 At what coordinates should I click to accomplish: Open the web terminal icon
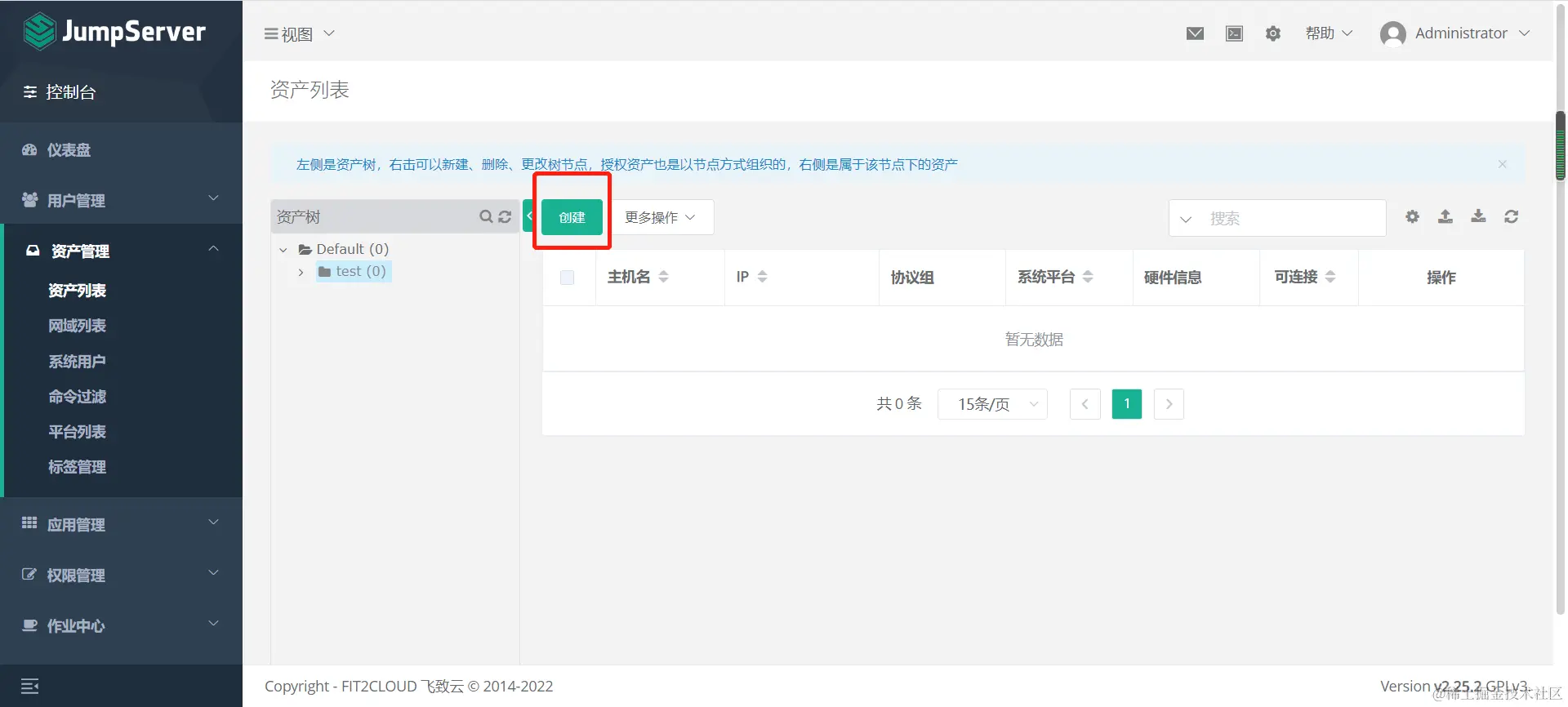(x=1234, y=33)
